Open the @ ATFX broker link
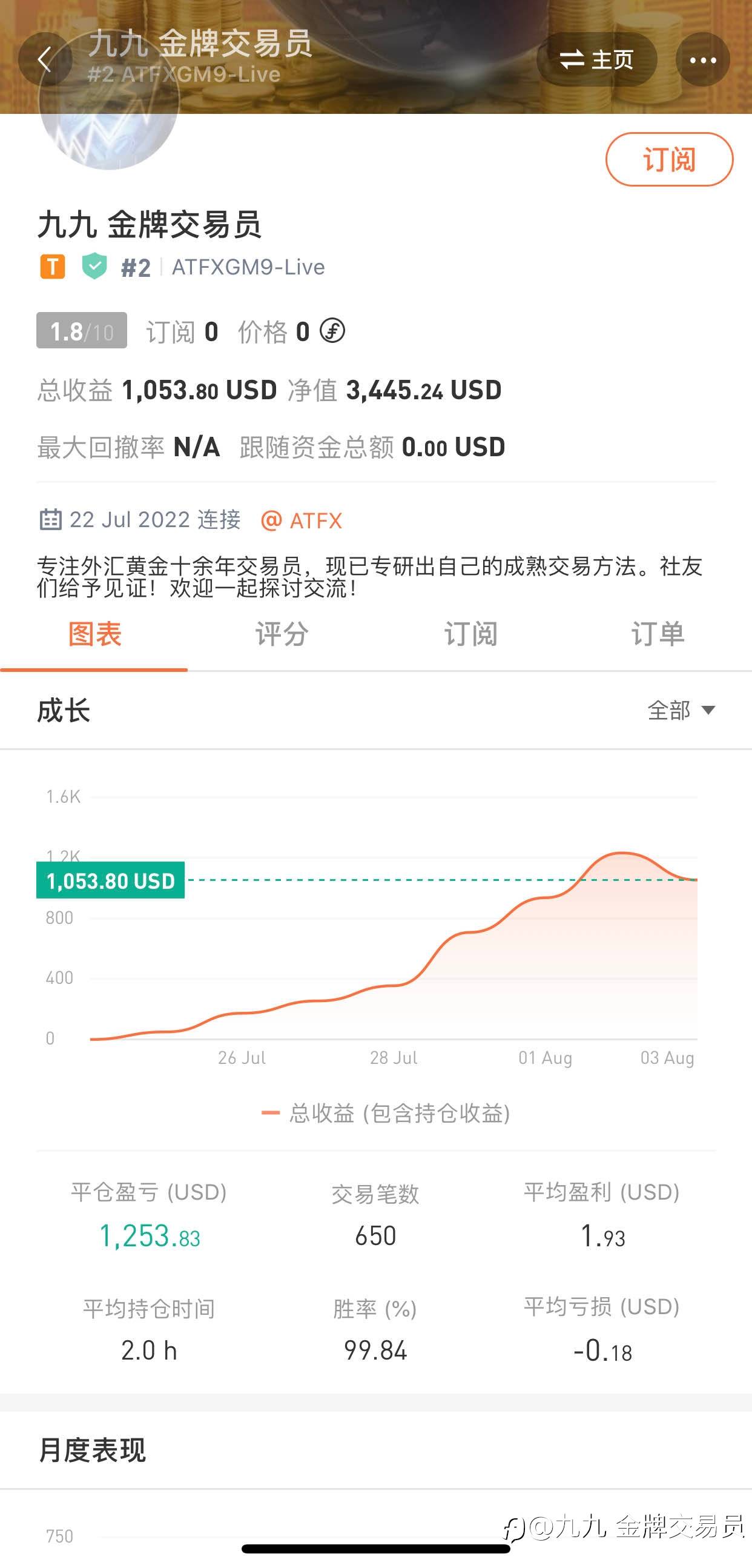Image resolution: width=752 pixels, height=1568 pixels. [x=302, y=520]
